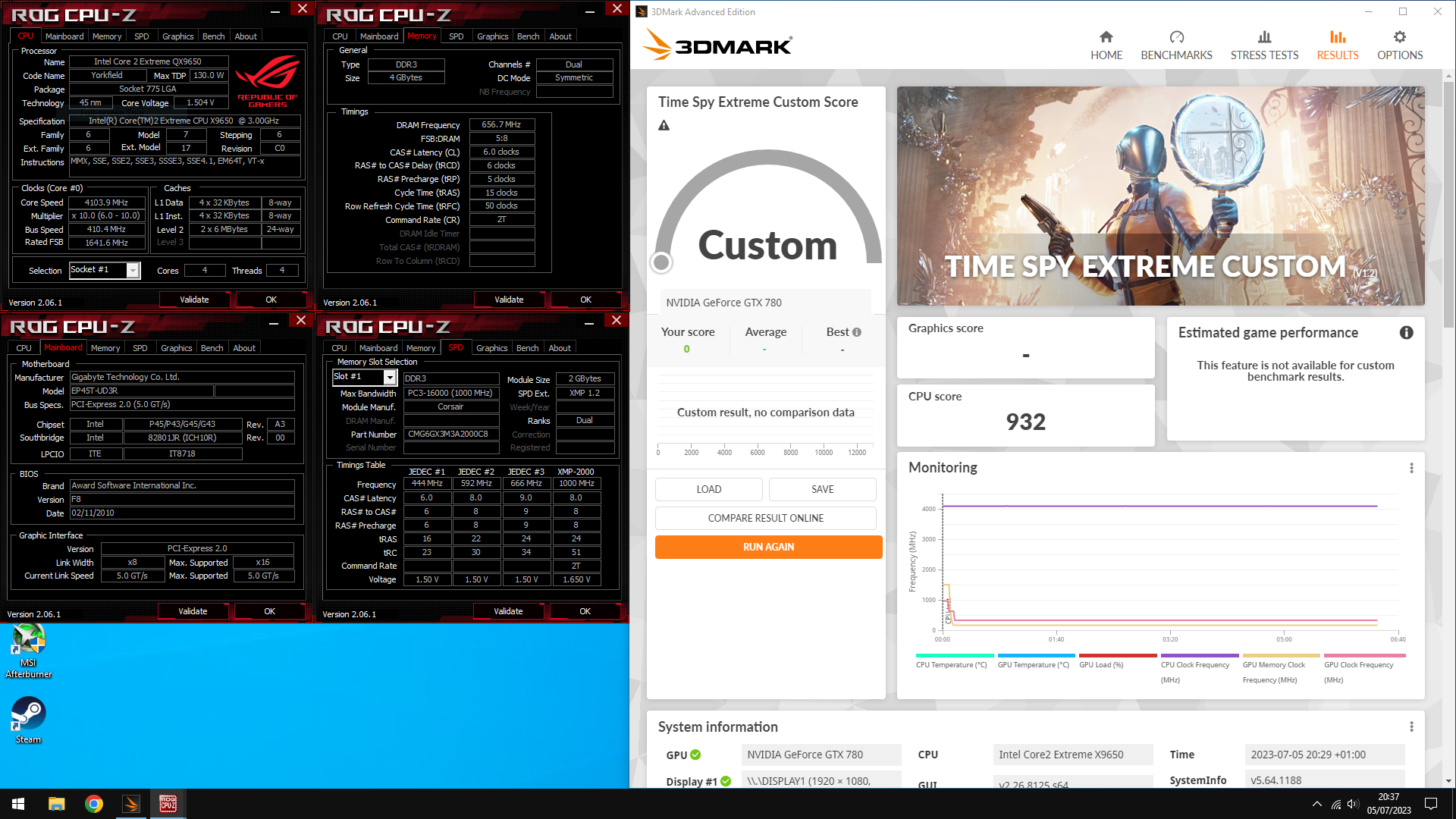Switch to Bench tab in the CPU window
Screen dimensions: 1456x819
213,36
